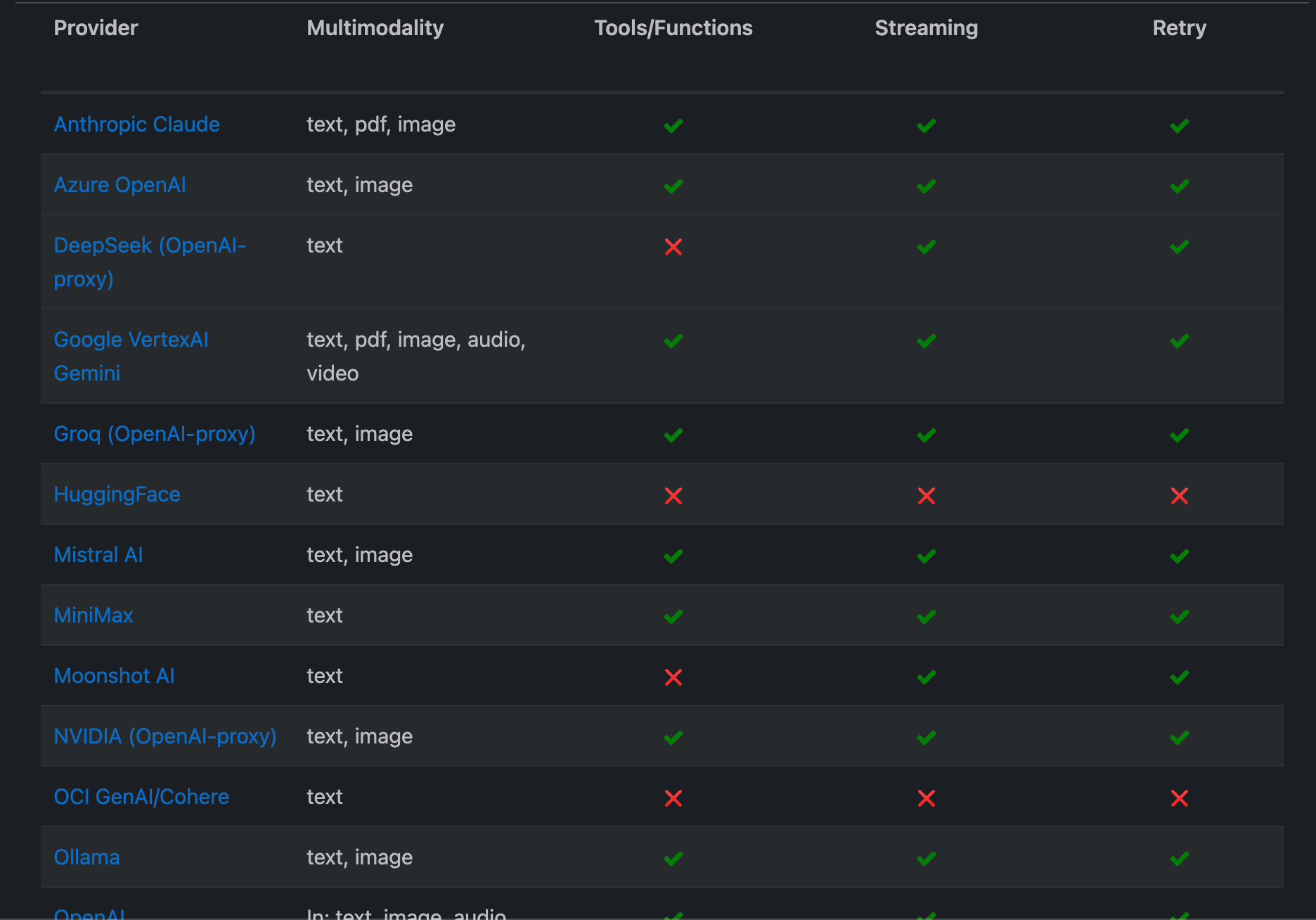Open the MiniMax provider link
This screenshot has height=920, width=1316.
93,615
